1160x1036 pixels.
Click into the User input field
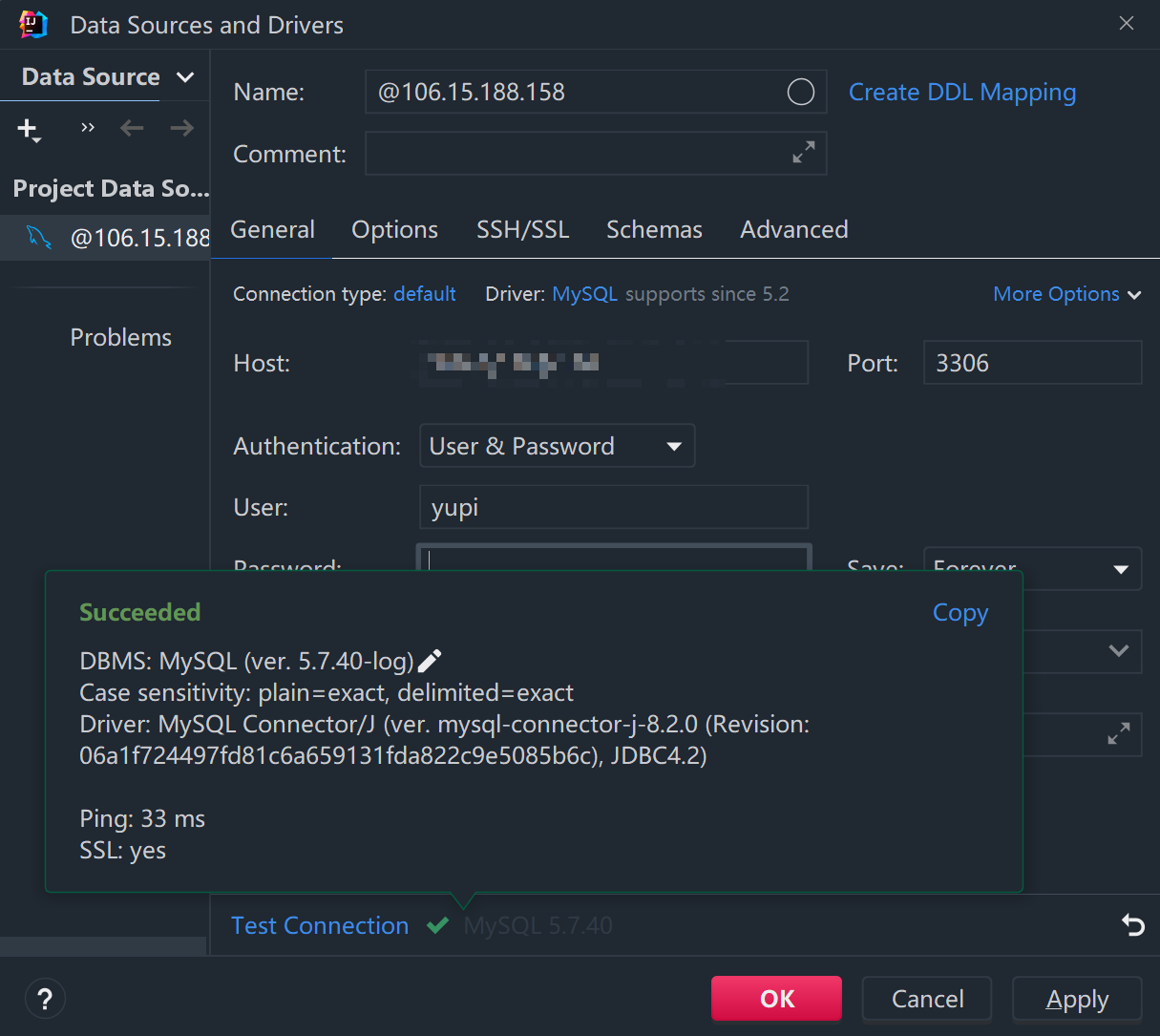point(613,507)
